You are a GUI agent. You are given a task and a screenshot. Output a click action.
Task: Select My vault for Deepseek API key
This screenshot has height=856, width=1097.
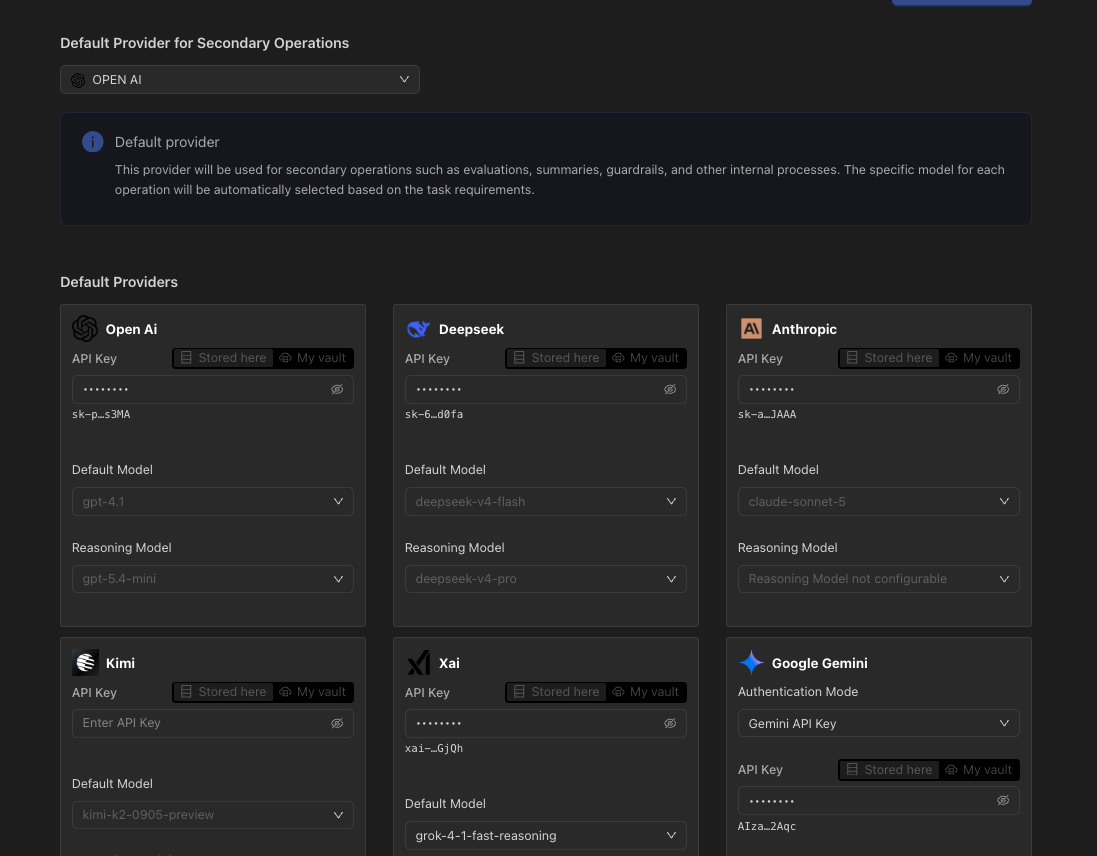(646, 358)
